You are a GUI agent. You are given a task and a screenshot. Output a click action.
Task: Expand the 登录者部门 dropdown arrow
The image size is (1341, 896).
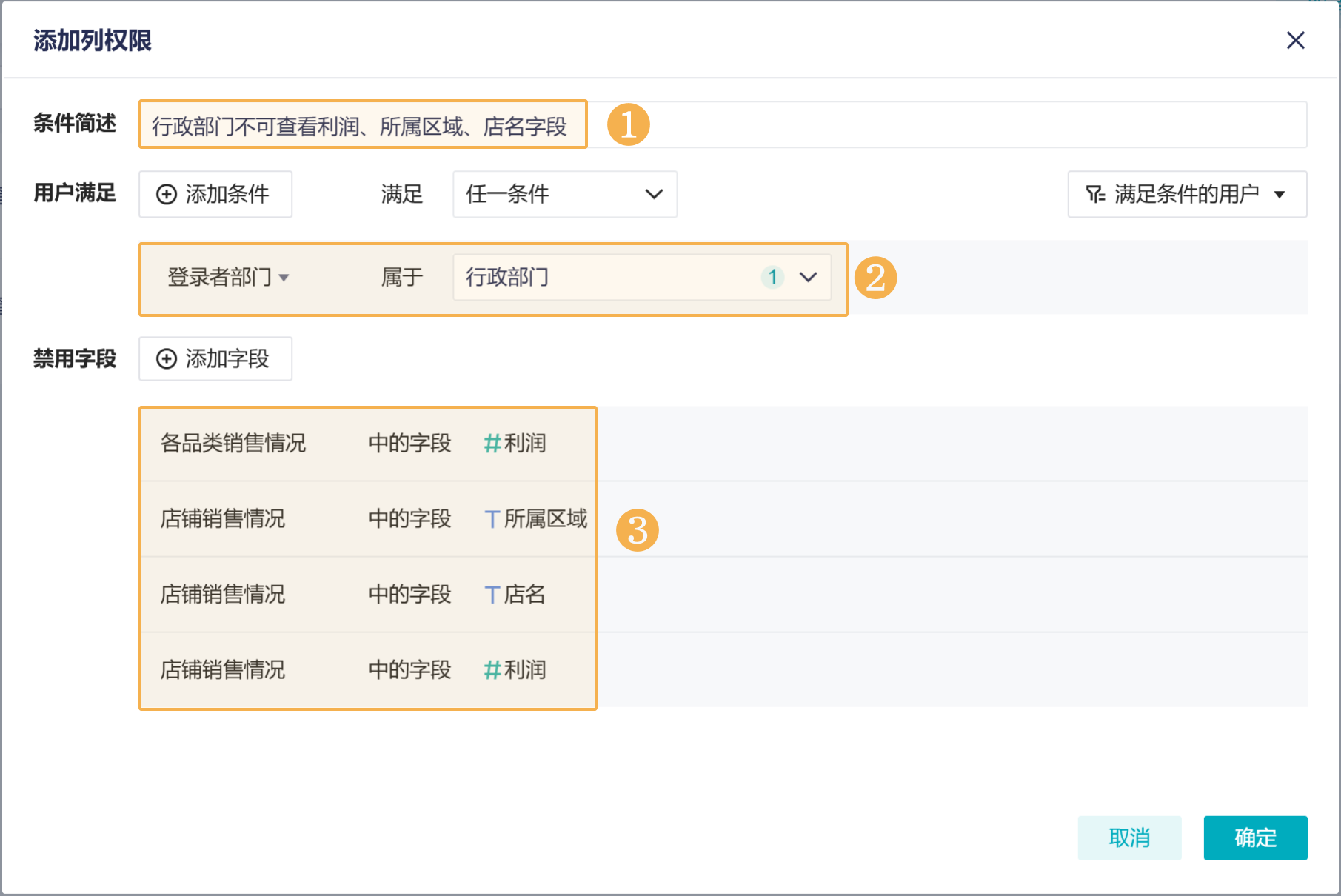(284, 278)
